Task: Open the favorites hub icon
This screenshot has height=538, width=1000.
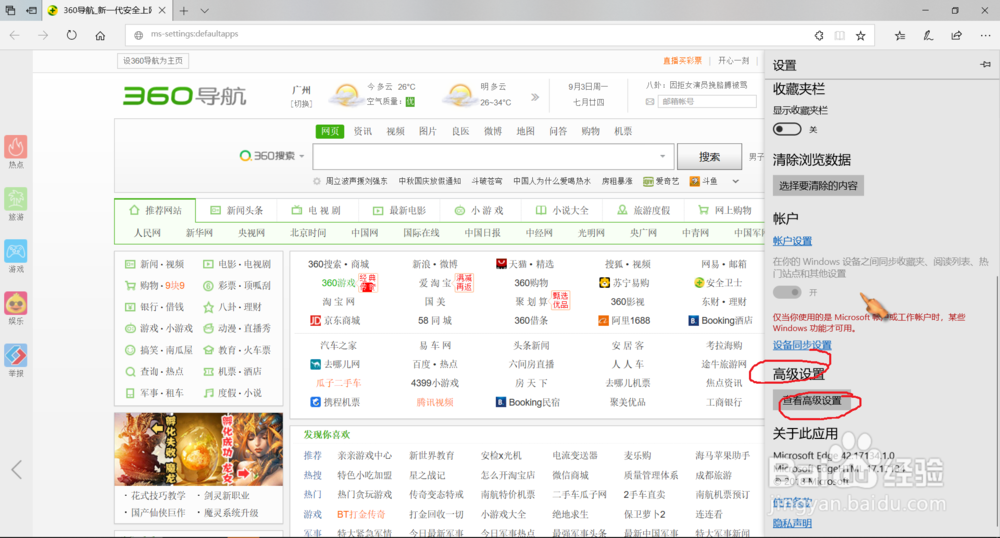Action: point(900,36)
